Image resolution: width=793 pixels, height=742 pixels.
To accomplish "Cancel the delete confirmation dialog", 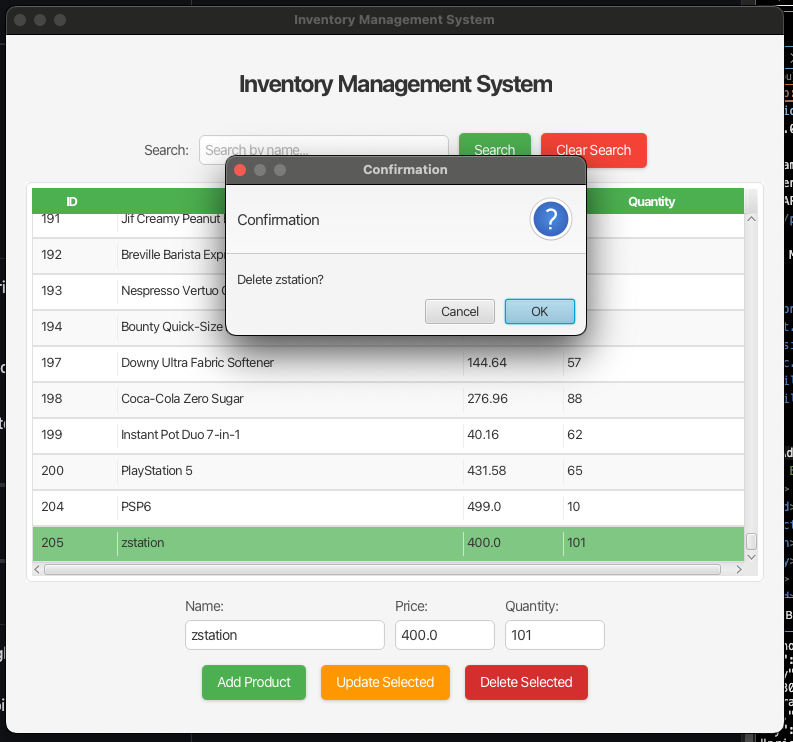I will pos(460,312).
